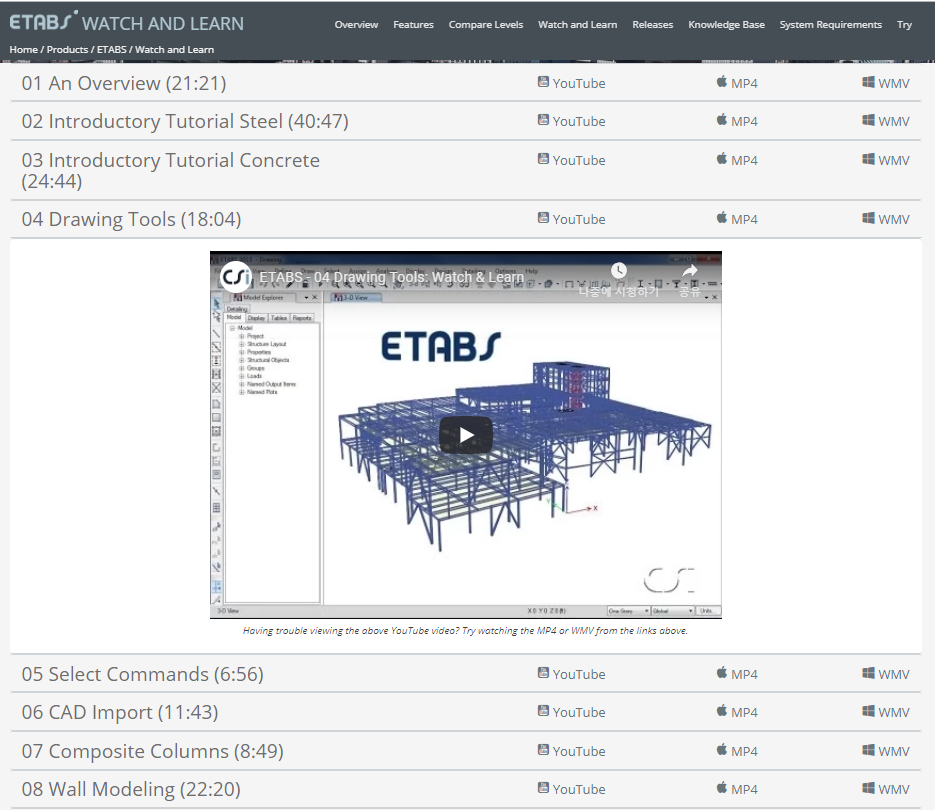This screenshot has height=810, width=935.
Task: Go to Home via breadcrumb
Action: coord(23,50)
